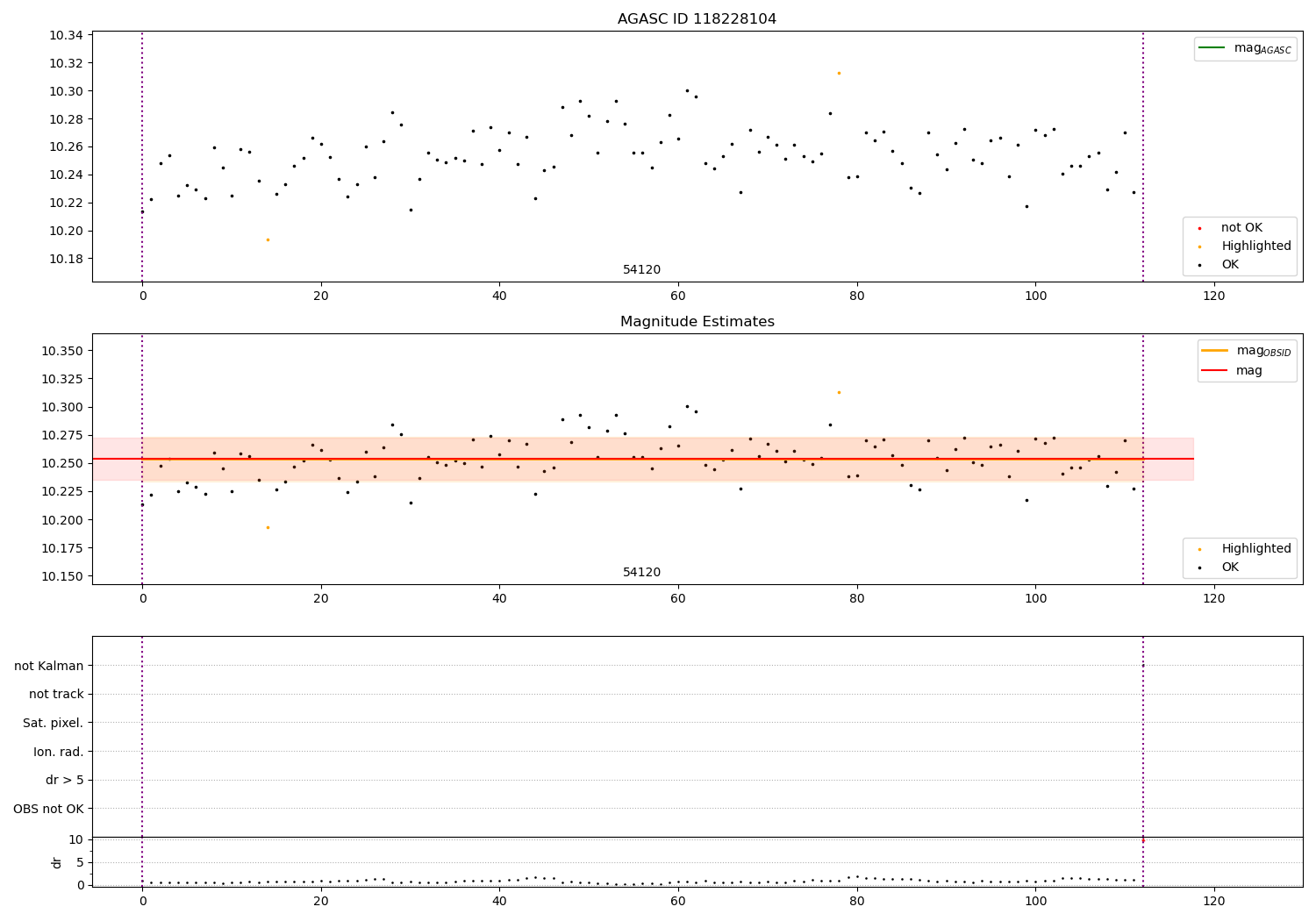This screenshot has height=921, width=1316.
Task: Click 'Highlighted' legend entry in Magnitude Estimates plot
Action: tap(1256, 549)
